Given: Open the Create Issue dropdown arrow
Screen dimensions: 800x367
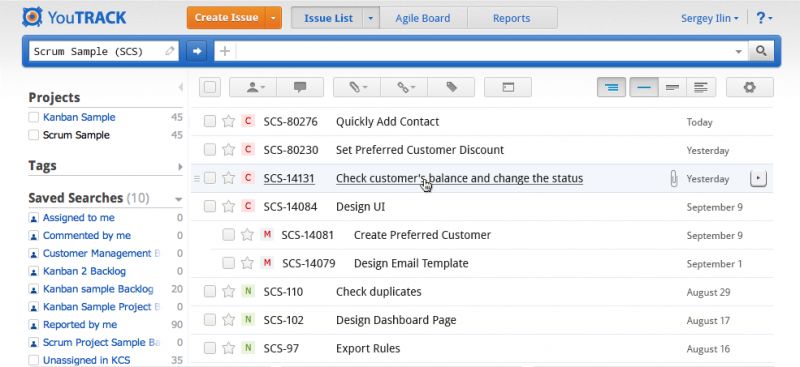Looking at the screenshot, I should (273, 18).
